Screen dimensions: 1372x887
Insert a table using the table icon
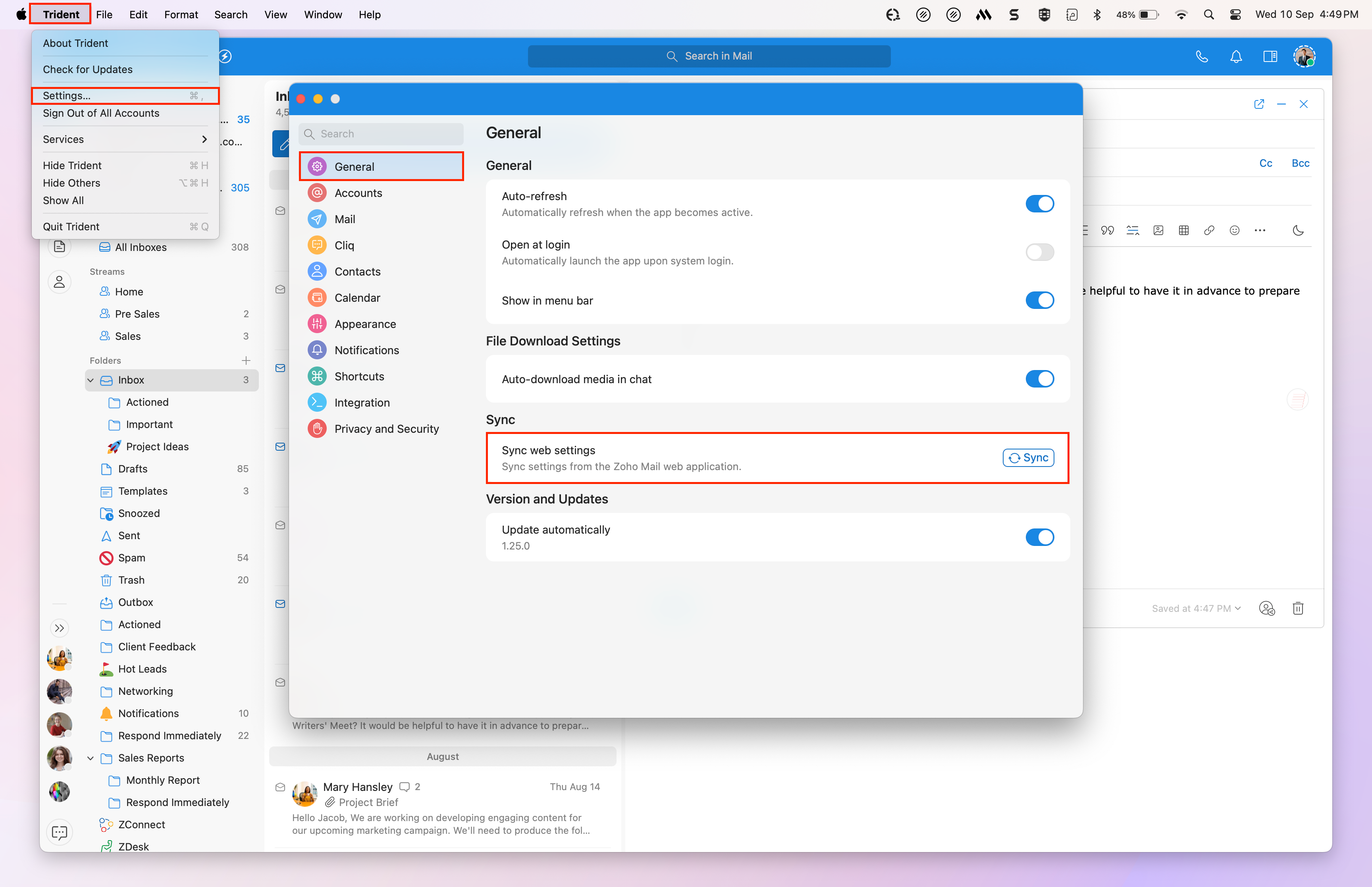coord(1184,230)
